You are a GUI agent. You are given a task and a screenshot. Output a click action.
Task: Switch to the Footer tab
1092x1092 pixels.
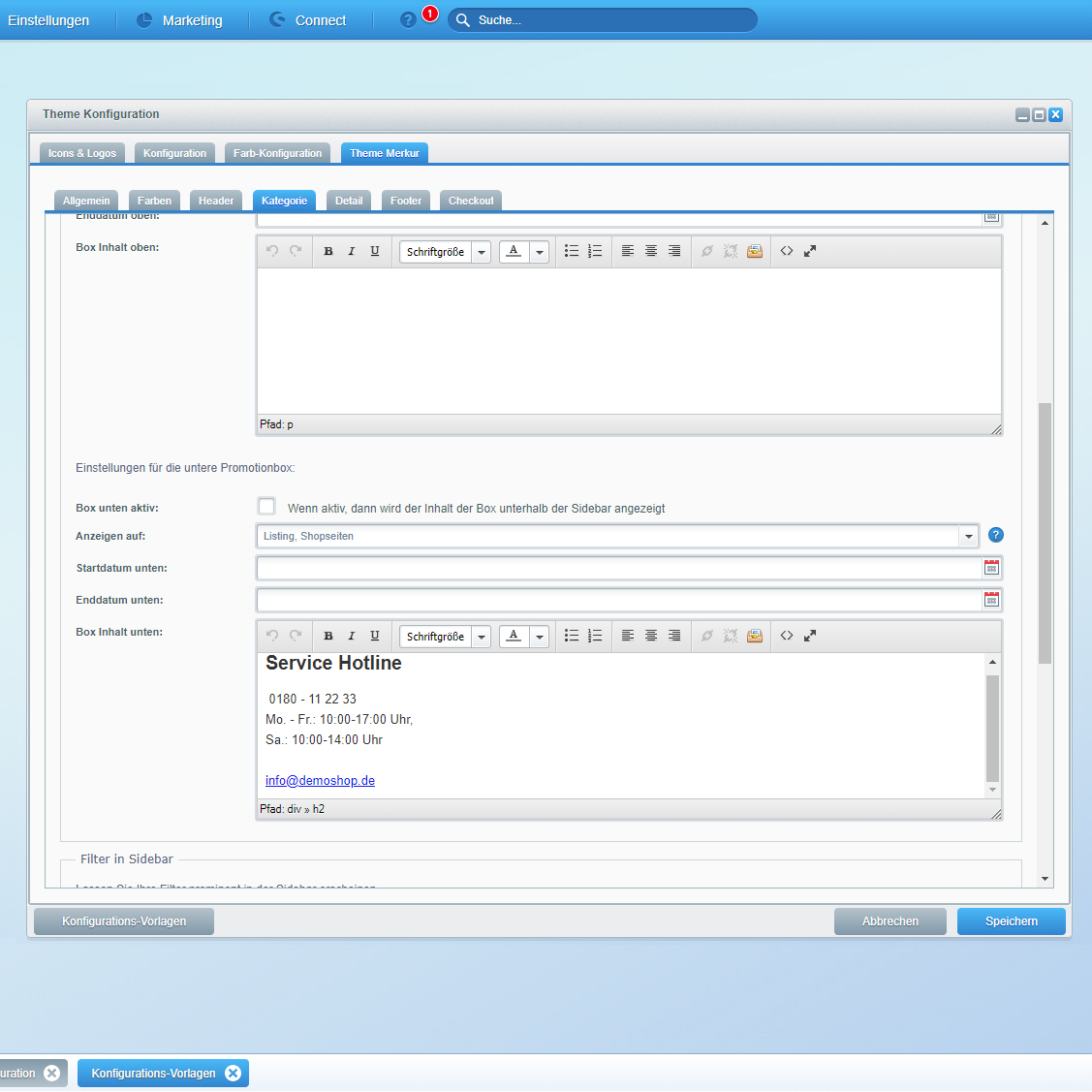click(x=406, y=201)
